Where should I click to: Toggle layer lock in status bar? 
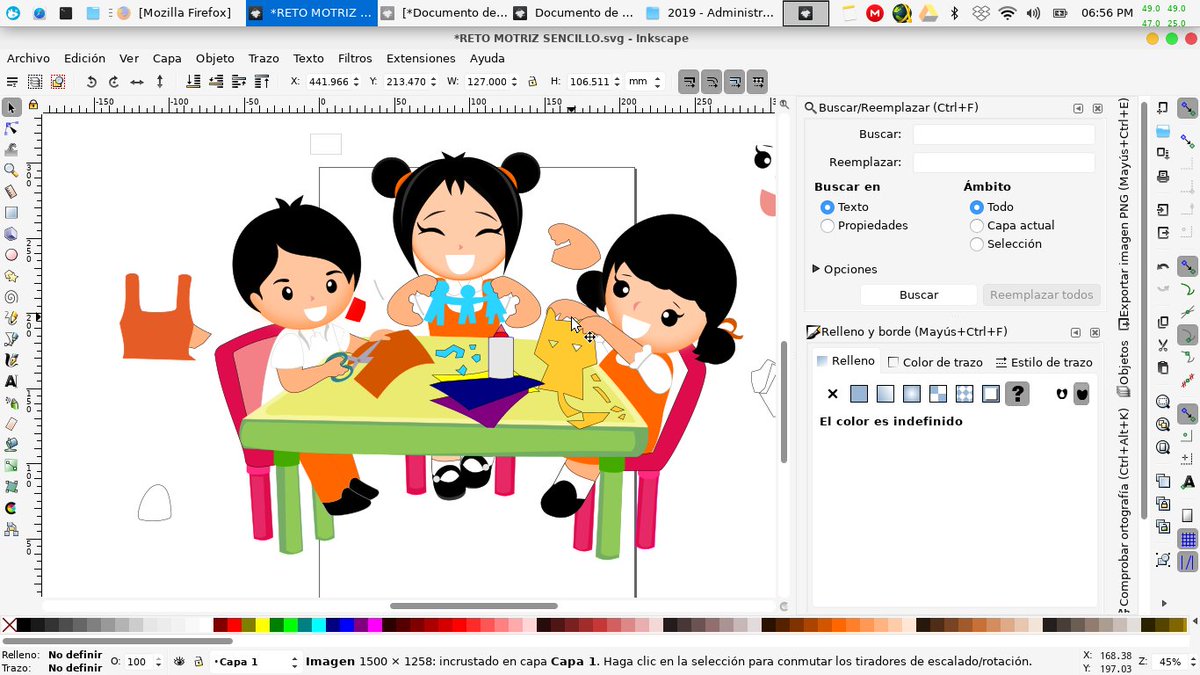click(x=200, y=662)
